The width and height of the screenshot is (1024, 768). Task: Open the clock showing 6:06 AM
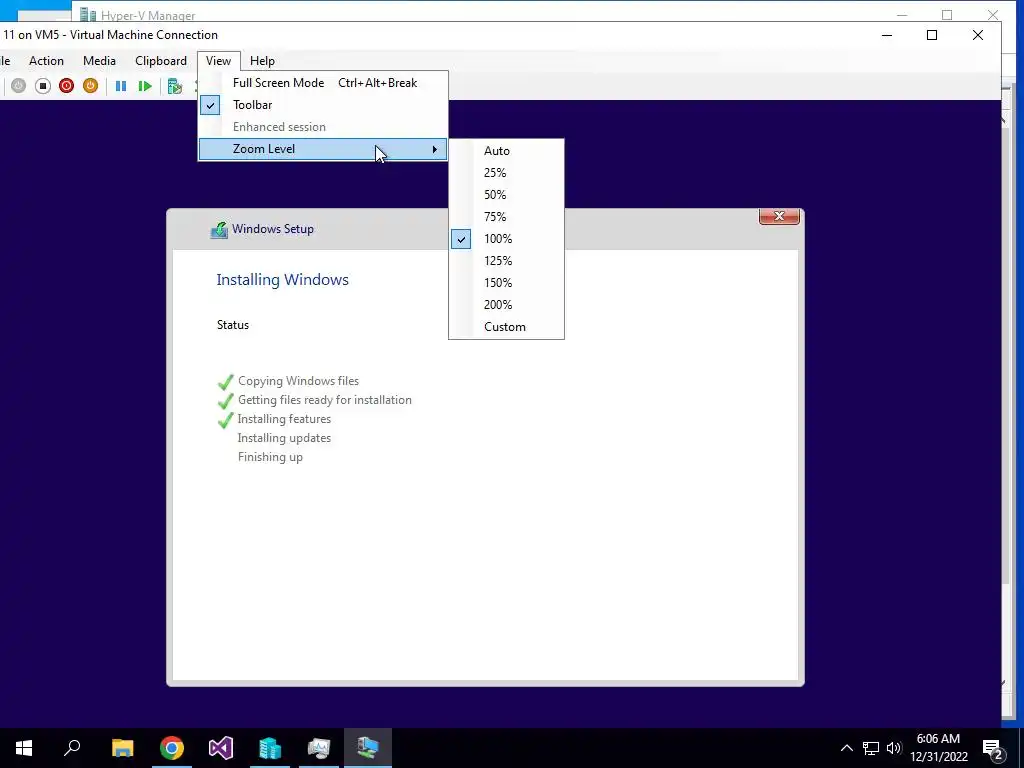938,748
